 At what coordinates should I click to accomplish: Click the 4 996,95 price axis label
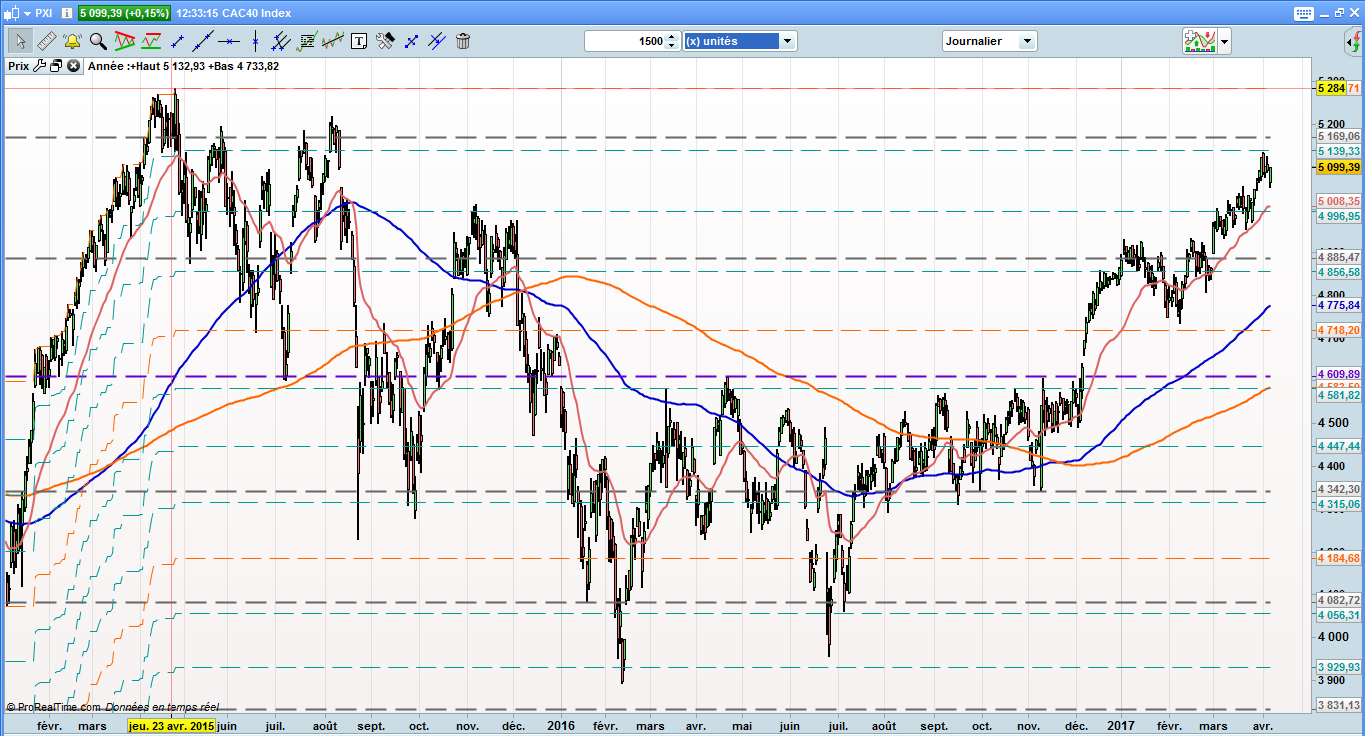1339,216
